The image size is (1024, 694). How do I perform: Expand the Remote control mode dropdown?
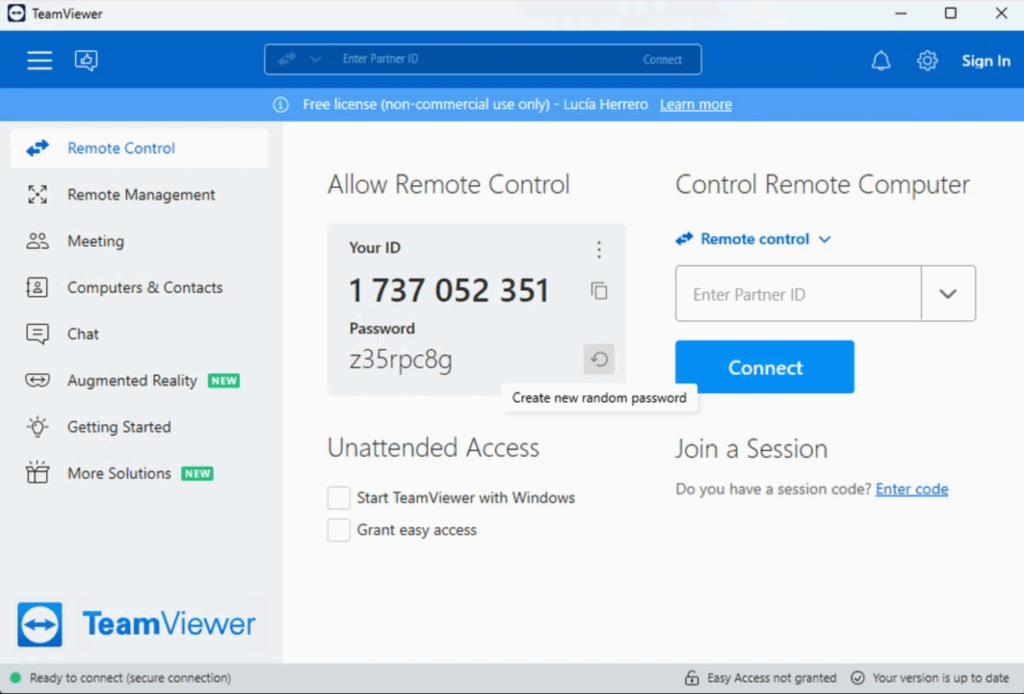825,239
